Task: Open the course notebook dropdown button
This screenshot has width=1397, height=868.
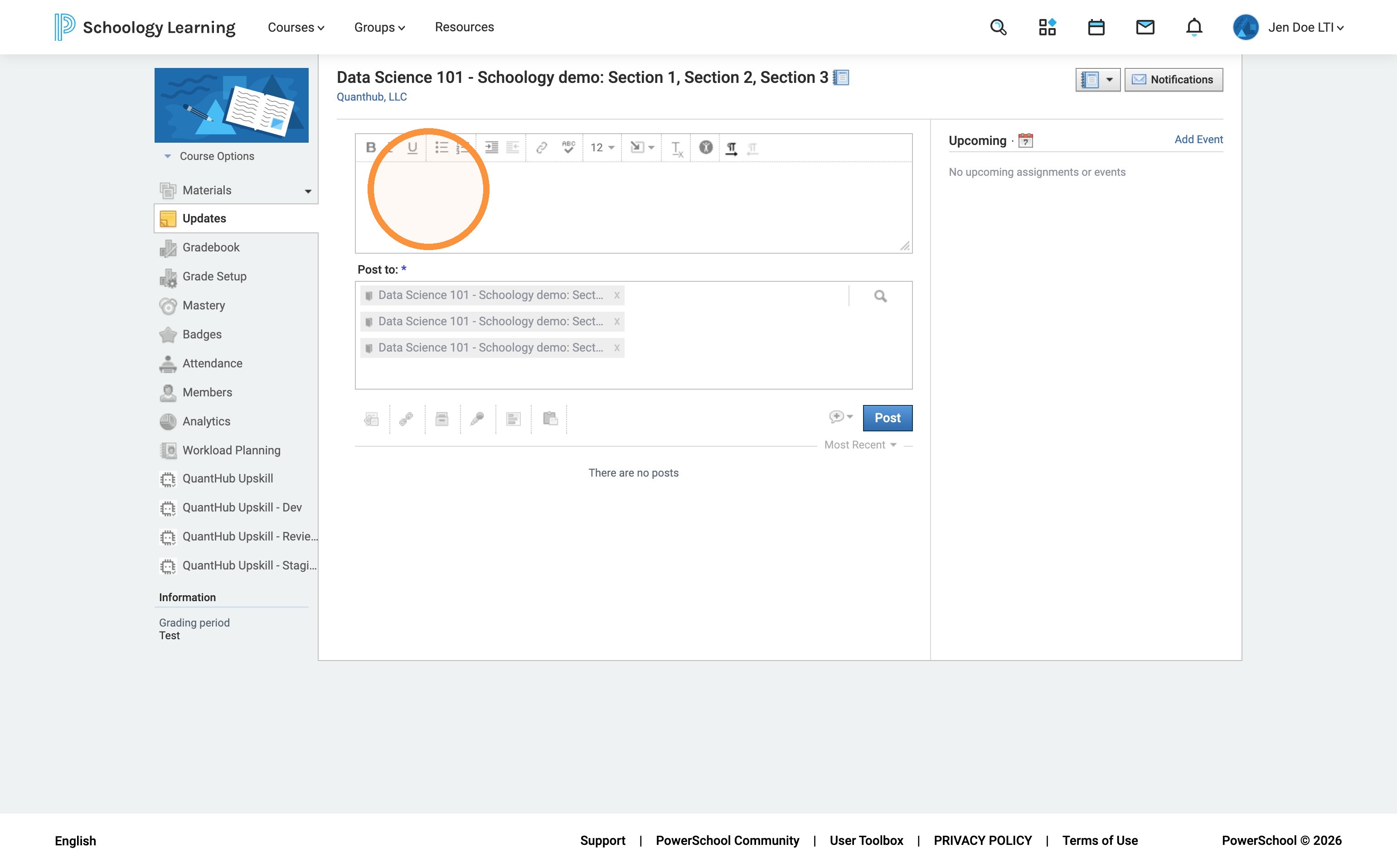Action: 1098,80
